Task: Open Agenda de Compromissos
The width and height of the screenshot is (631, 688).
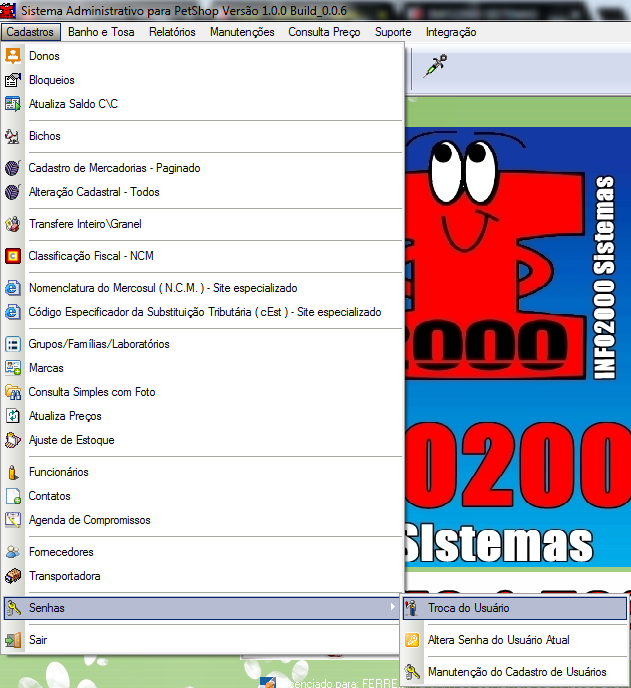Action: pyautogui.click(x=203, y=520)
